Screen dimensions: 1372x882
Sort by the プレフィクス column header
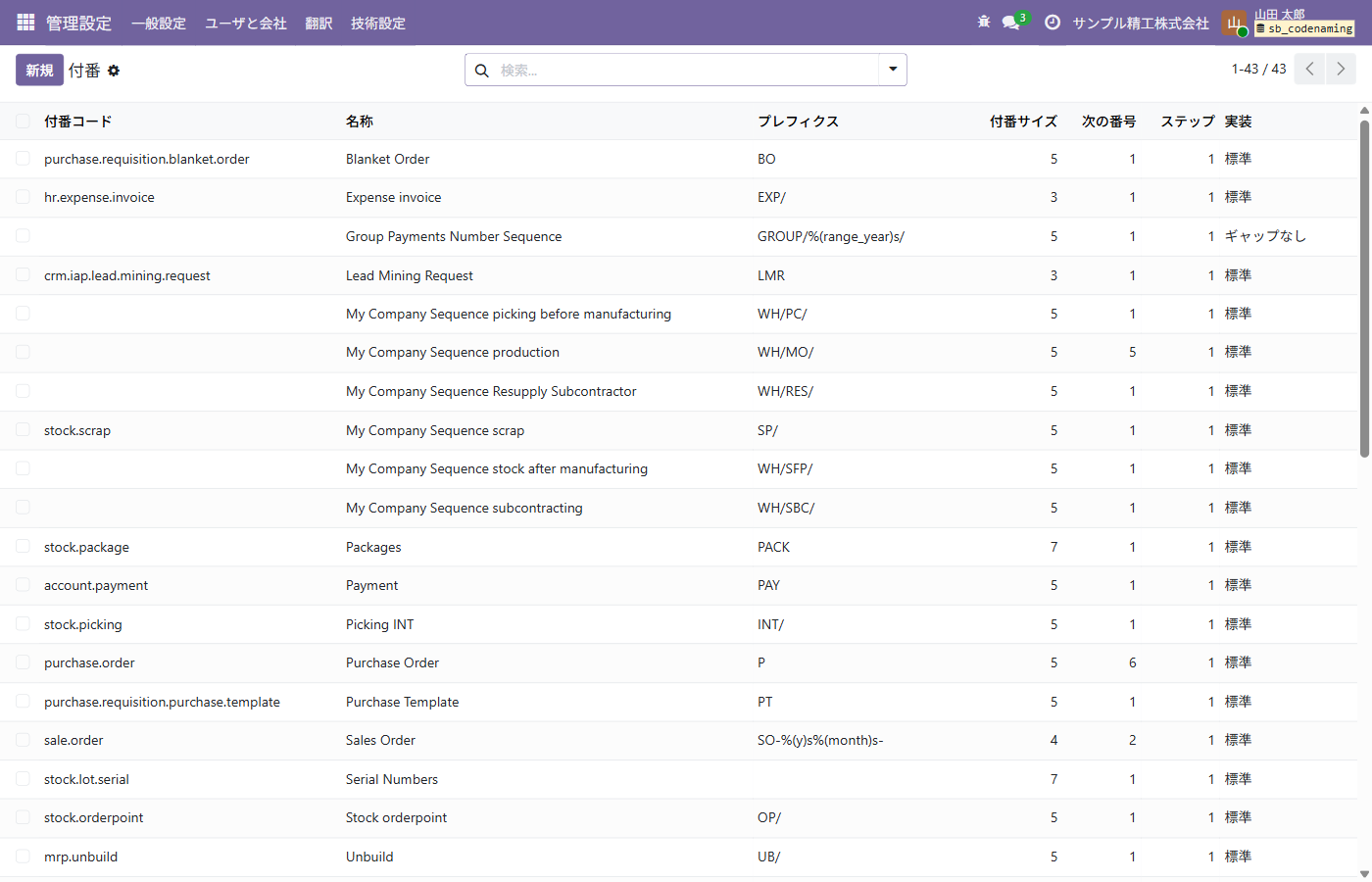[799, 122]
